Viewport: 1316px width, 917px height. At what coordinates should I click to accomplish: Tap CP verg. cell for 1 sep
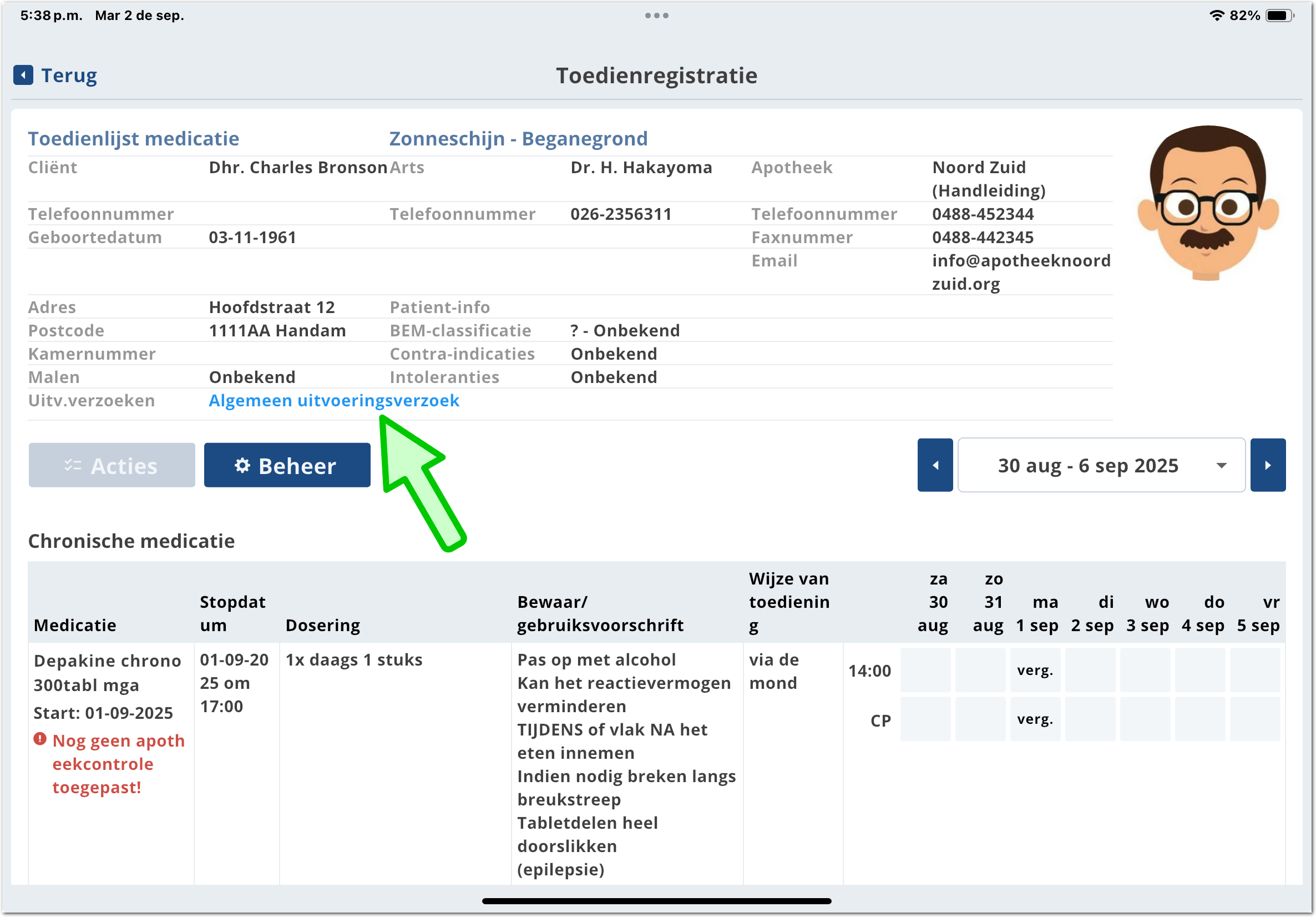pyautogui.click(x=1035, y=719)
